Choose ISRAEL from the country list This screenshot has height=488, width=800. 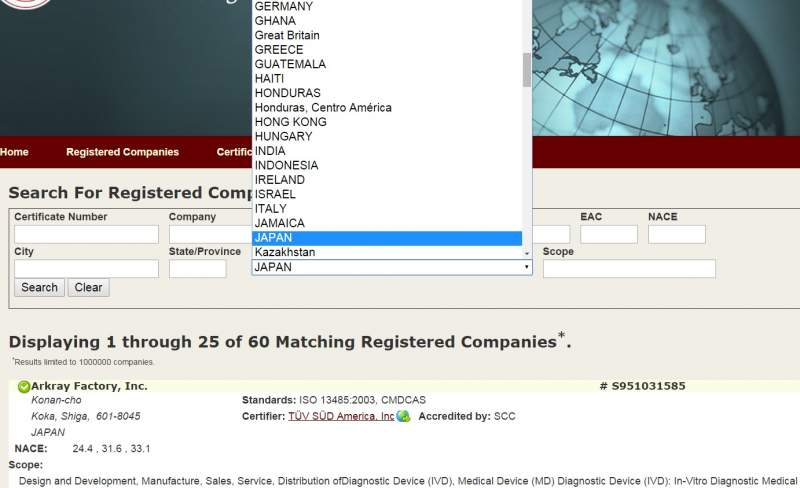387,194
